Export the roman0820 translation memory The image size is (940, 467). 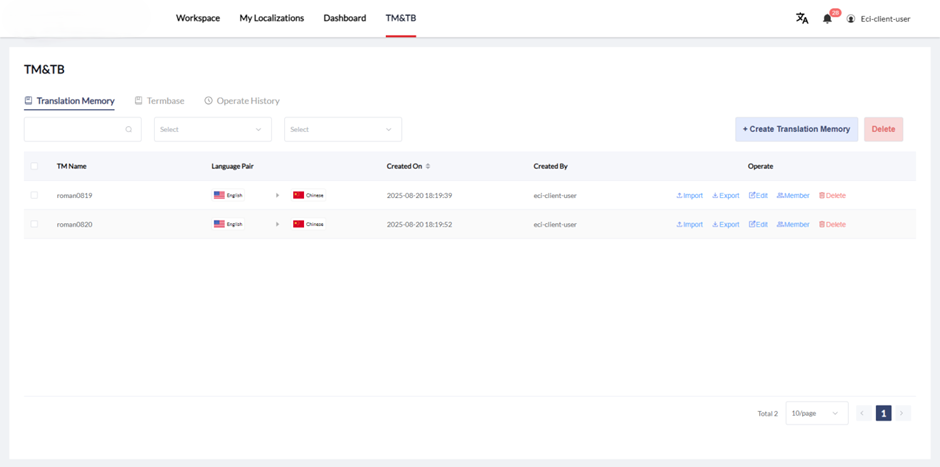pos(726,225)
